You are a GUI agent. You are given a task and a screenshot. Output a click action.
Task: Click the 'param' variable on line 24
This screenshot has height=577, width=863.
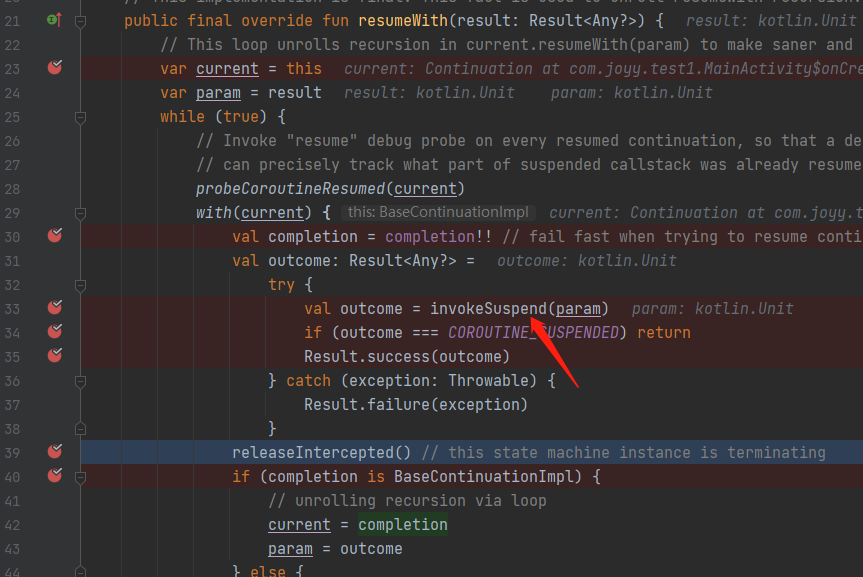tap(219, 93)
